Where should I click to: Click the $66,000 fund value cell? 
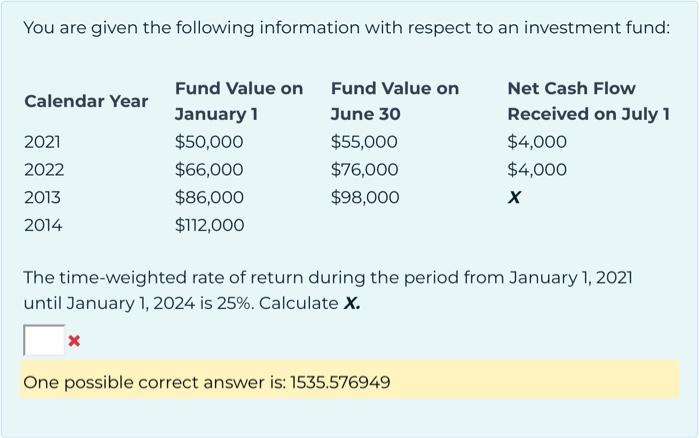pos(208,170)
